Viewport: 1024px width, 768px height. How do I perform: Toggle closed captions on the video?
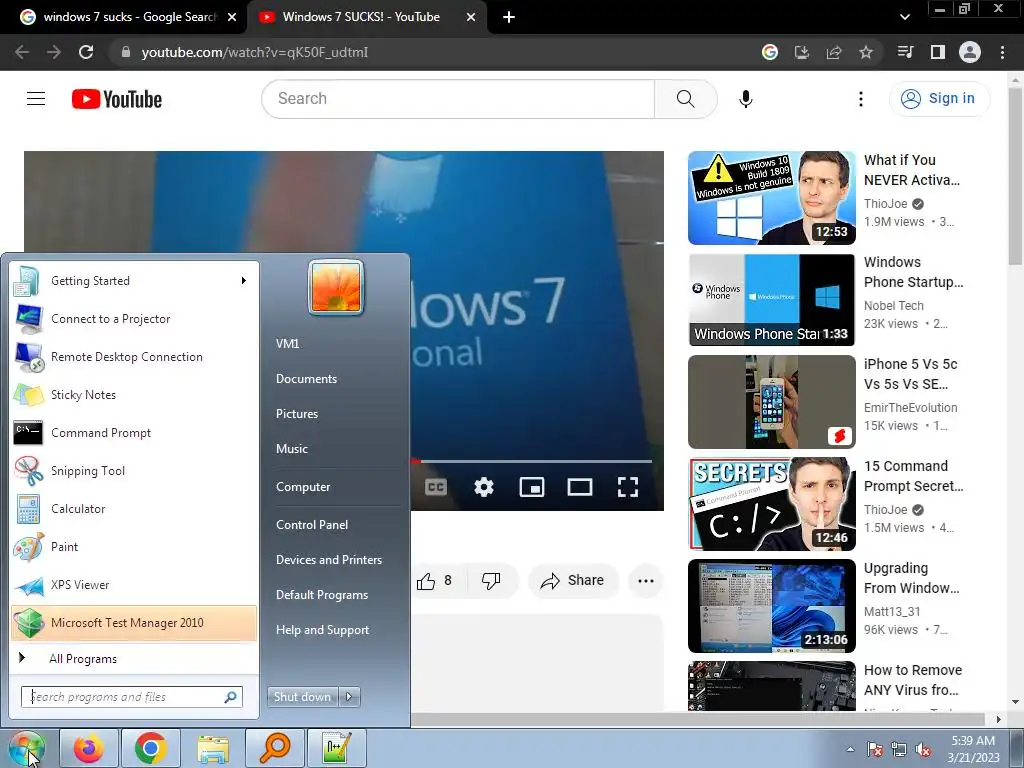pyautogui.click(x=436, y=487)
